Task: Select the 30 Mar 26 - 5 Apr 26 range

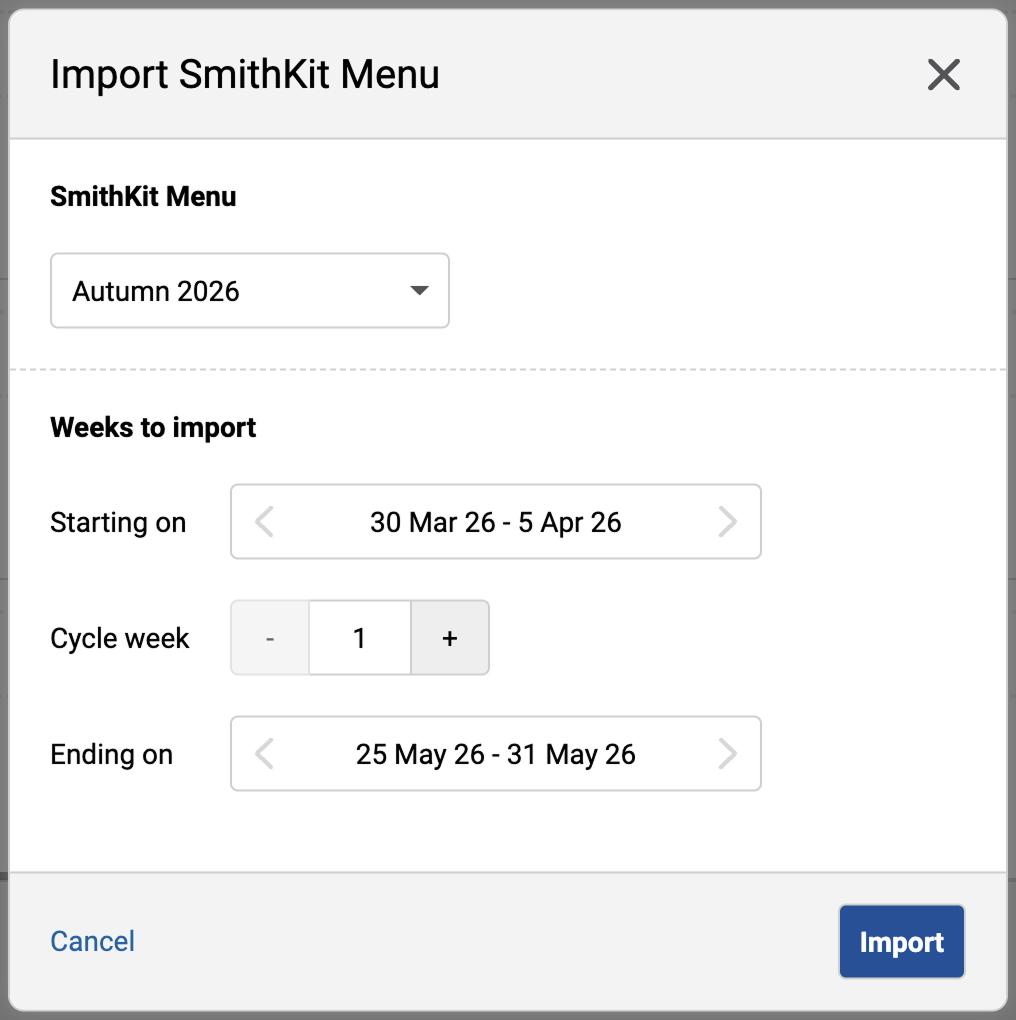Action: [495, 522]
